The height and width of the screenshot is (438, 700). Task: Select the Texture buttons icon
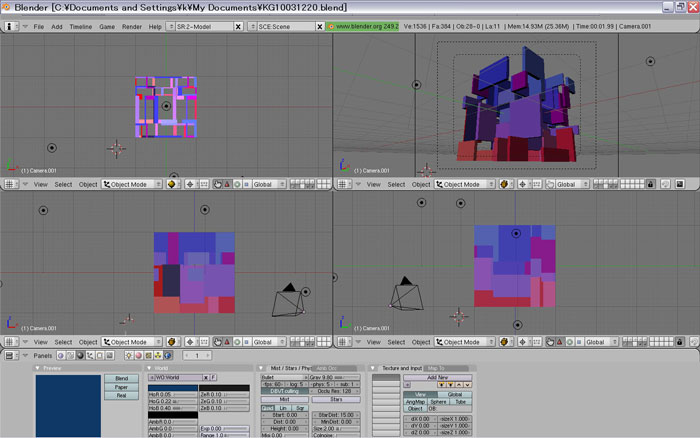[x=148, y=356]
